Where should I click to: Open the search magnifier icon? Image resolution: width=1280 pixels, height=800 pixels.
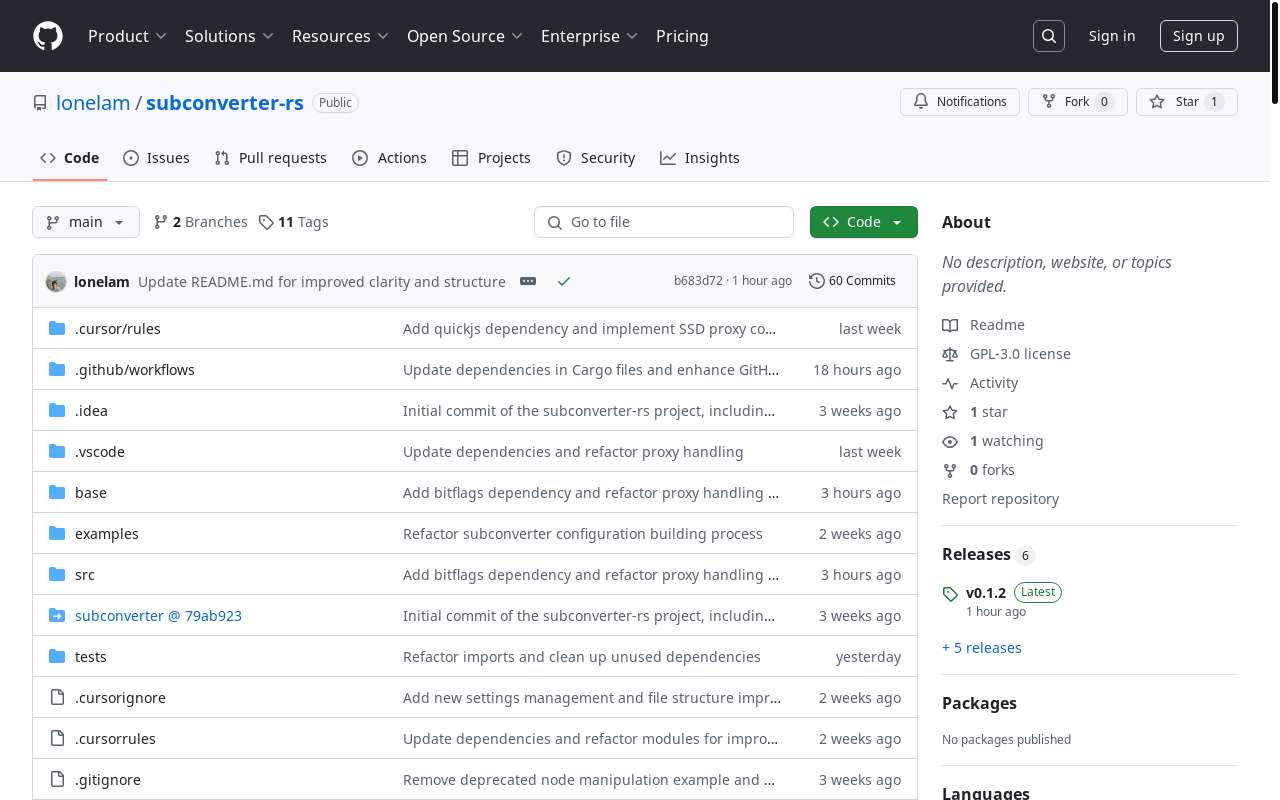pos(1049,36)
